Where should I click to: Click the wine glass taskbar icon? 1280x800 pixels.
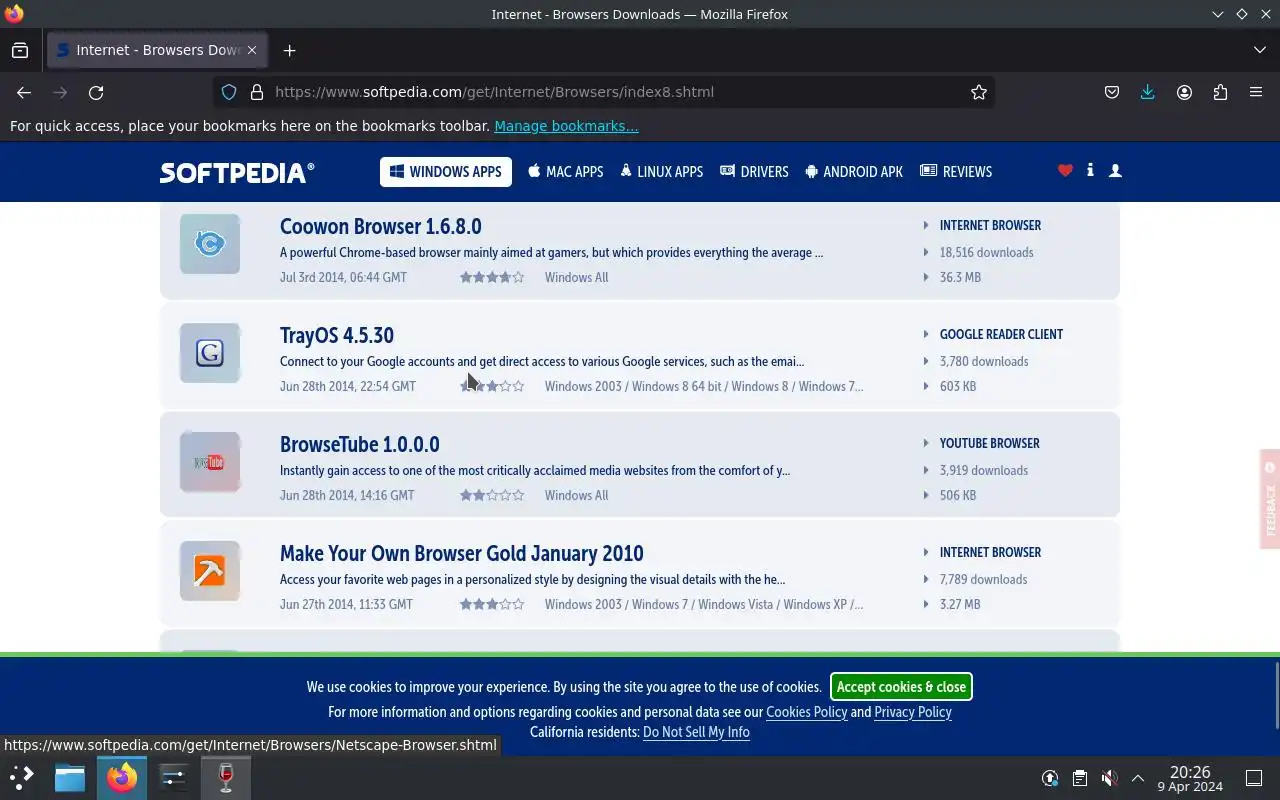pos(226,778)
